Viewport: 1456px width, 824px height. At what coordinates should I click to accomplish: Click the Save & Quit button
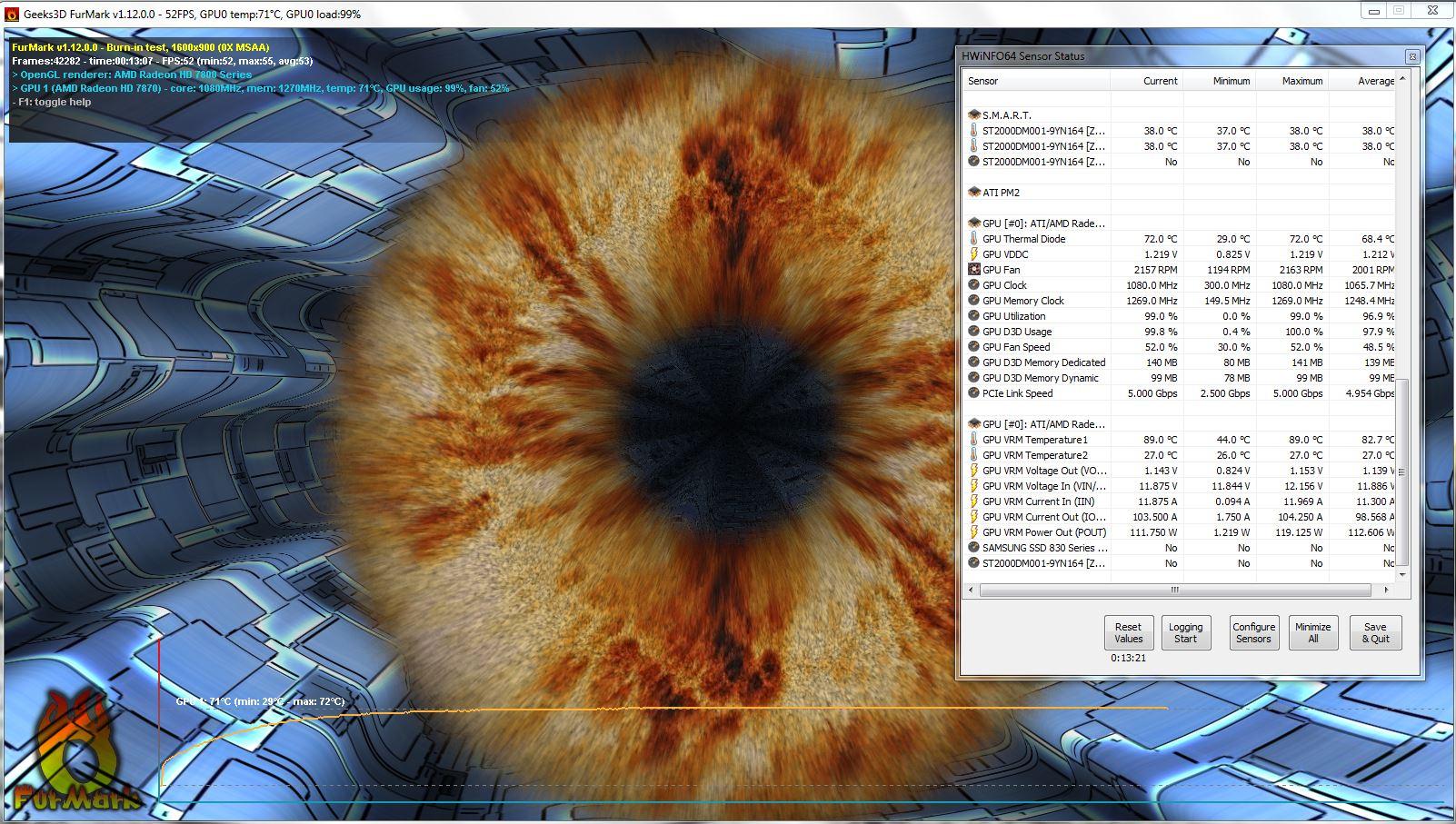click(x=1375, y=632)
